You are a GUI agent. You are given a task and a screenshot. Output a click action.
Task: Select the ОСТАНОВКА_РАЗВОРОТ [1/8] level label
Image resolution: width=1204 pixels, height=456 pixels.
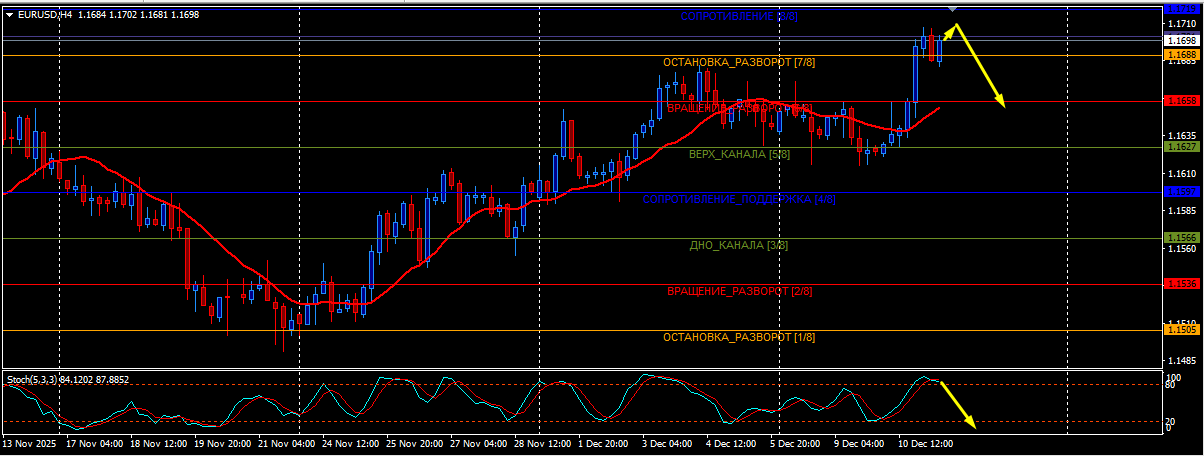pyautogui.click(x=739, y=337)
